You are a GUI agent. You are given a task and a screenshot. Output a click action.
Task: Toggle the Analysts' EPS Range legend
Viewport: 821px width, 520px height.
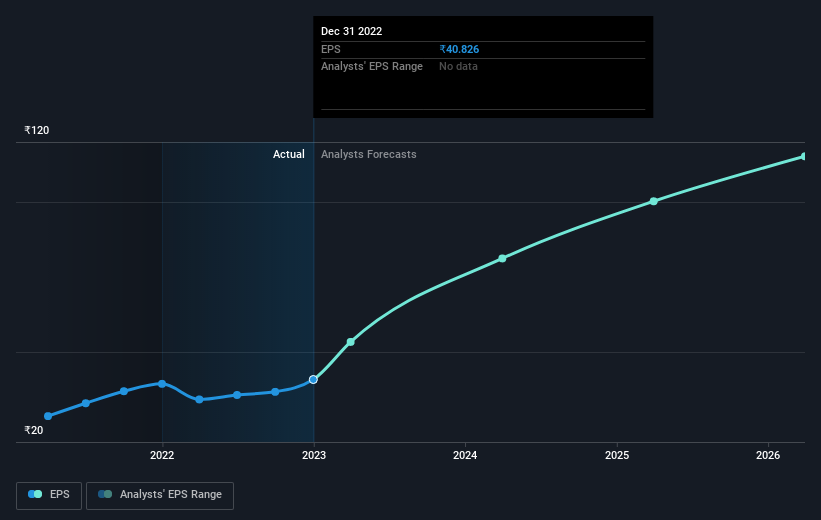160,495
